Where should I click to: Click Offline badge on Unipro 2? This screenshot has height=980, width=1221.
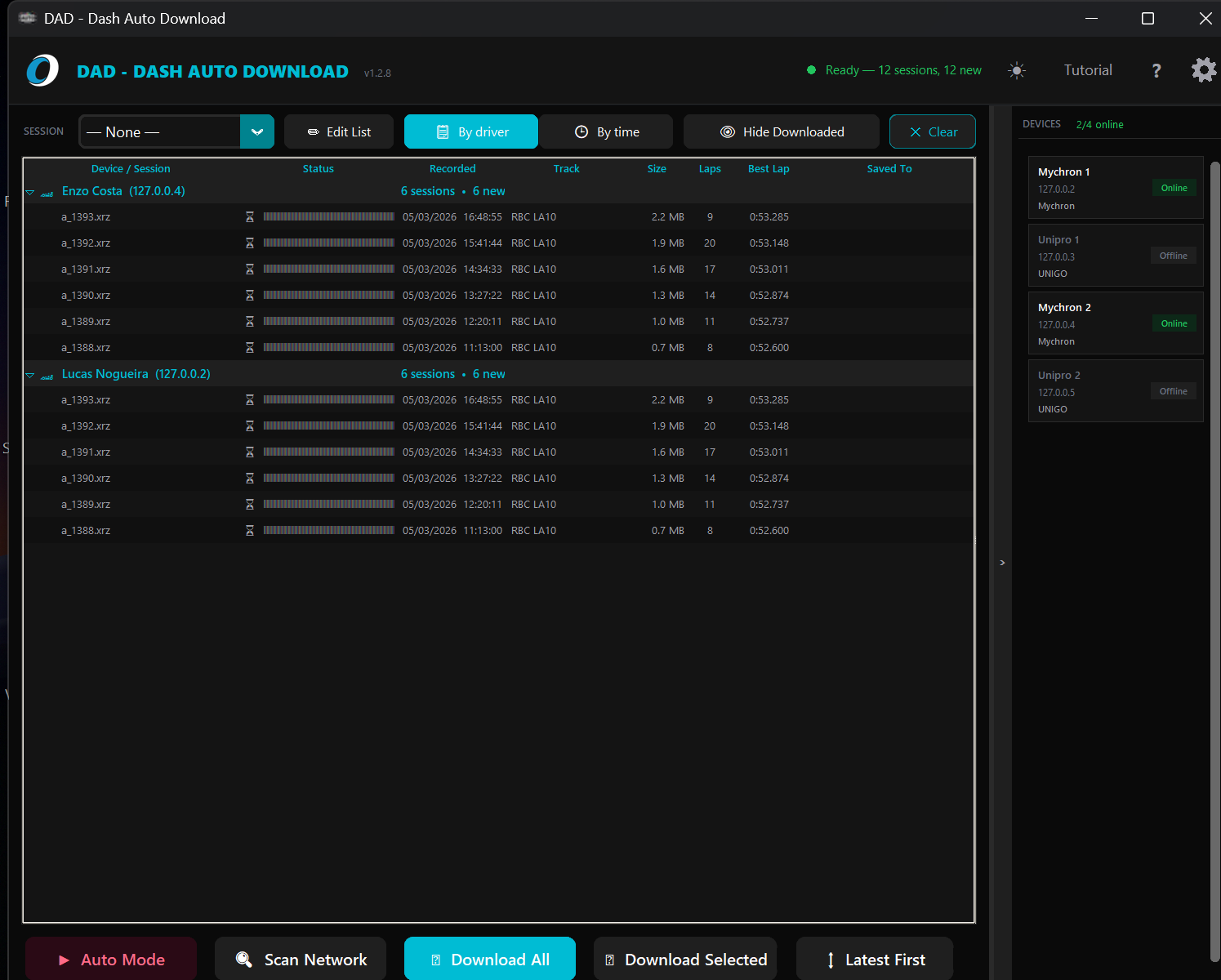(1174, 391)
